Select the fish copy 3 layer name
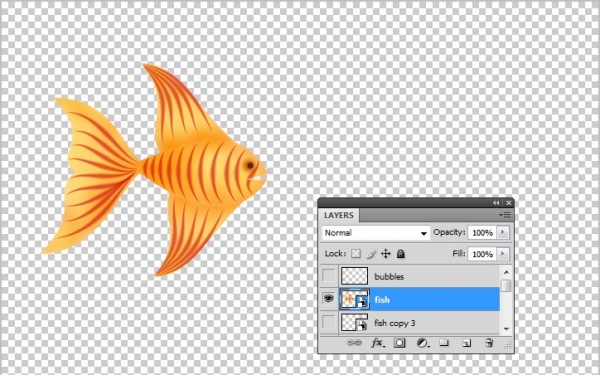The width and height of the screenshot is (600, 375). coord(395,323)
